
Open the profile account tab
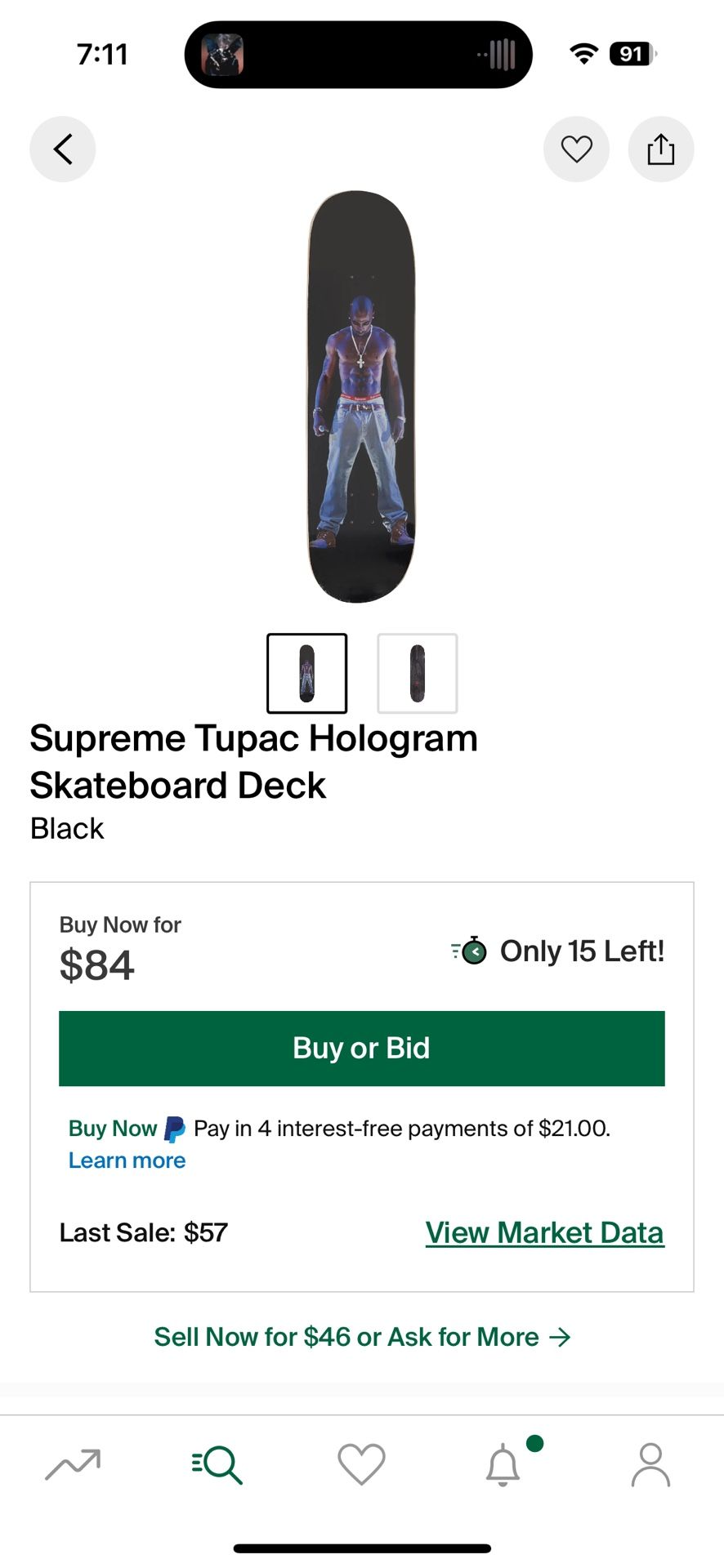(x=650, y=1463)
